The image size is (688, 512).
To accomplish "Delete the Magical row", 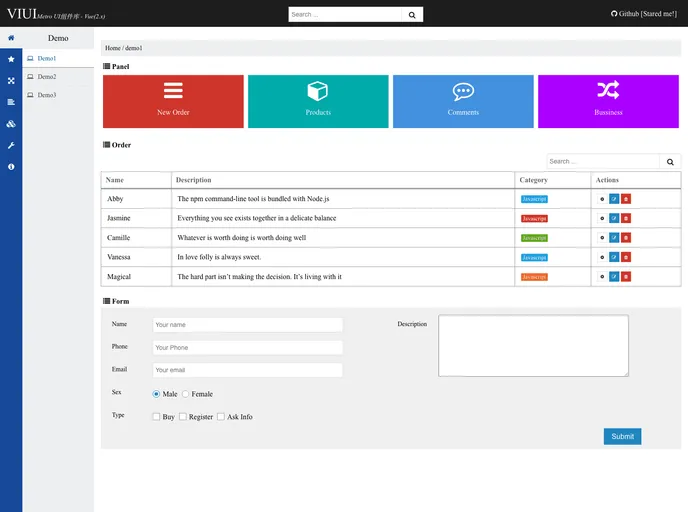I will pos(626,277).
